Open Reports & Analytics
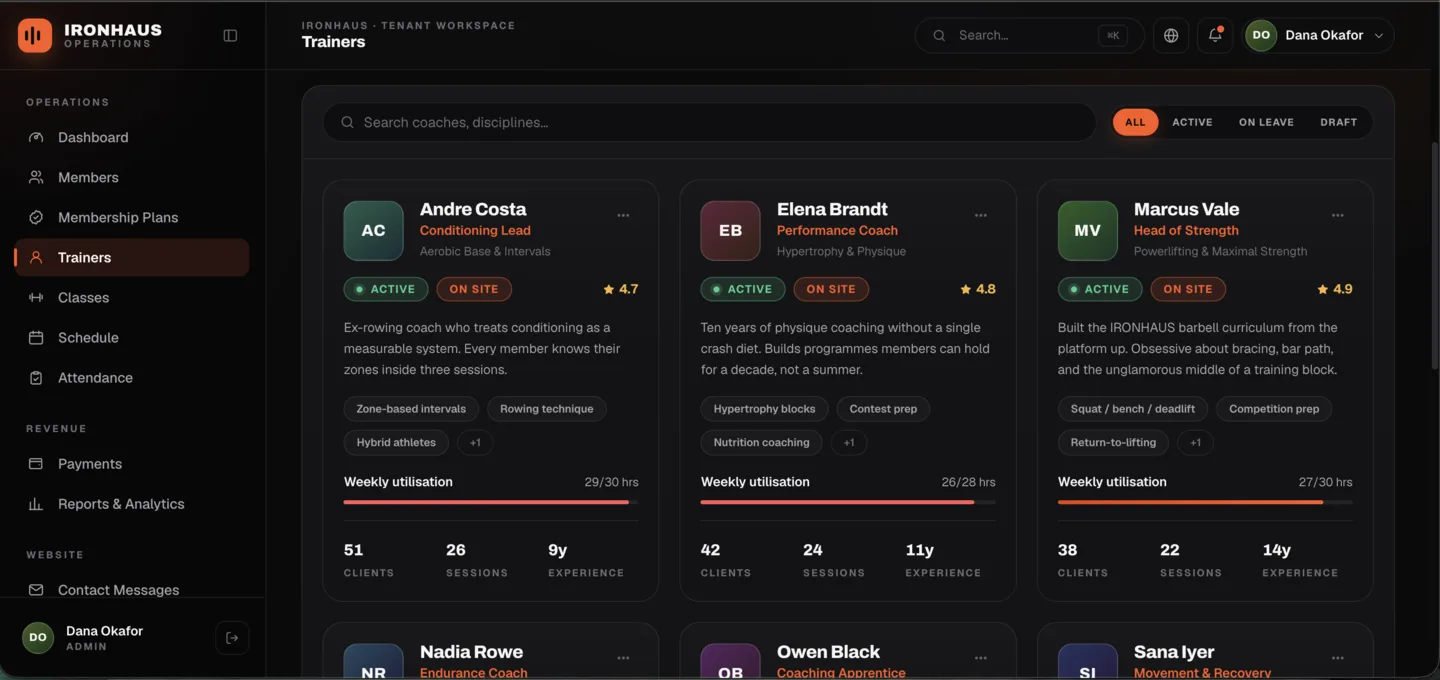 (x=132, y=504)
